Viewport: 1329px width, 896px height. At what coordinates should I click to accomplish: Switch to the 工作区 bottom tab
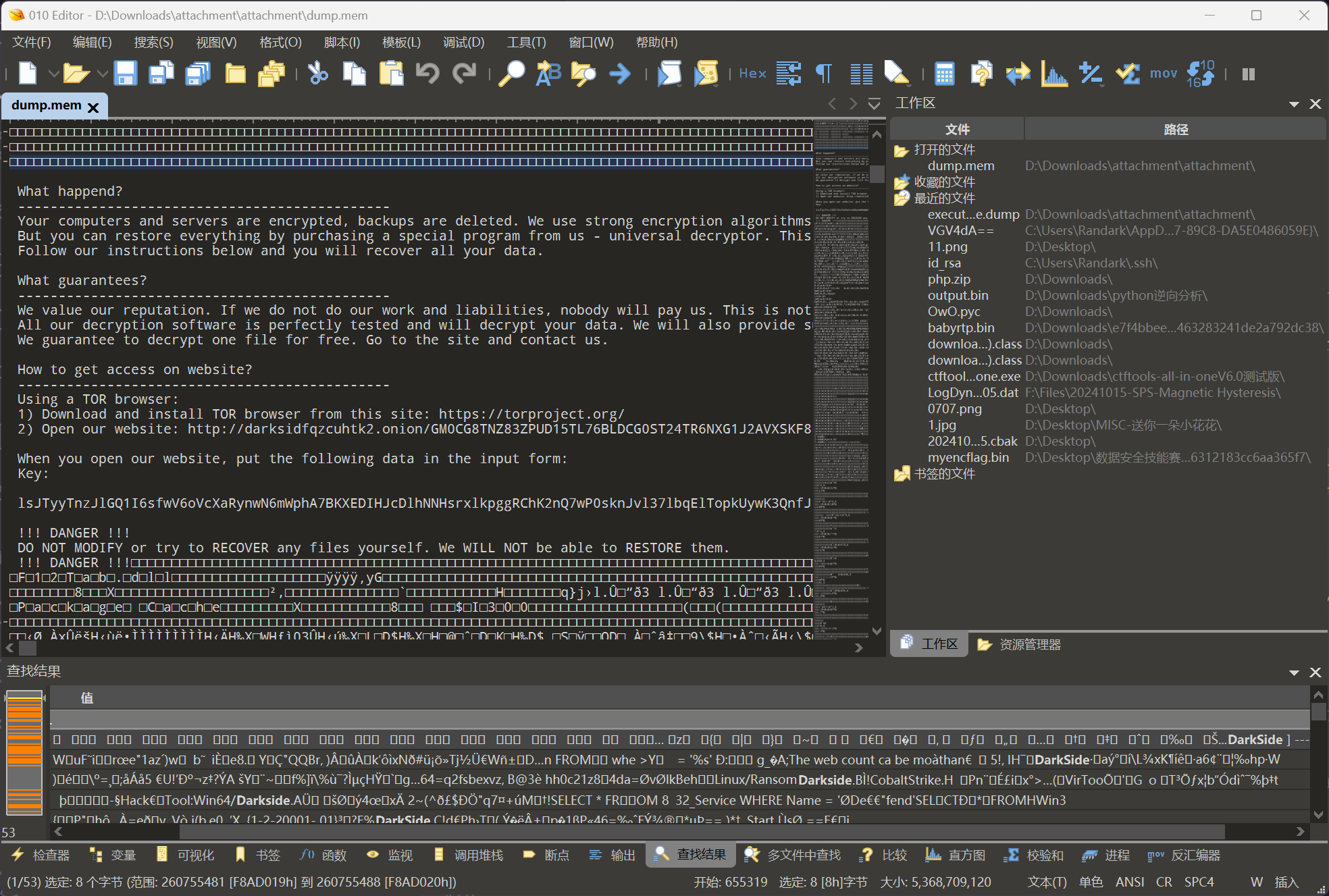pos(929,644)
